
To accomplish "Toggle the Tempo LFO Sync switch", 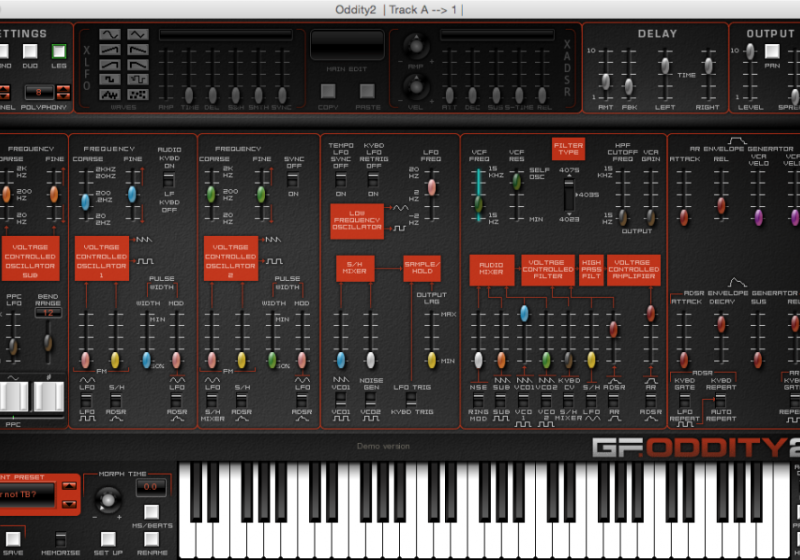I will click(341, 182).
